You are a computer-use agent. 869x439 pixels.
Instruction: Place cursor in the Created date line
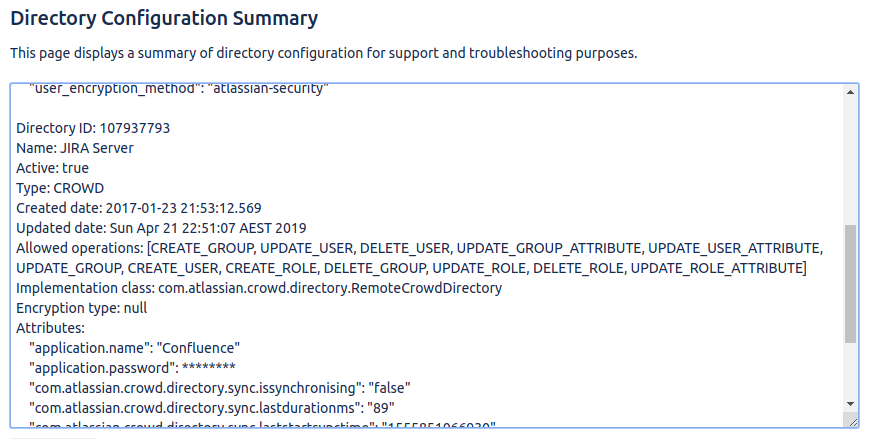coord(139,208)
